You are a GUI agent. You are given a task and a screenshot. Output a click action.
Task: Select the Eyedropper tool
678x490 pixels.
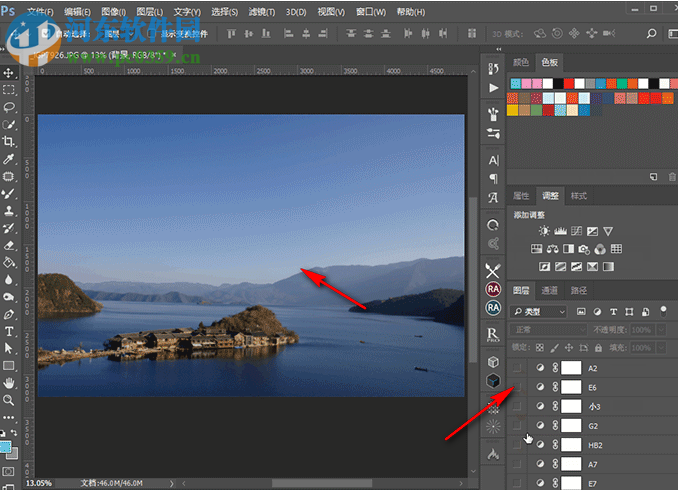click(9, 159)
